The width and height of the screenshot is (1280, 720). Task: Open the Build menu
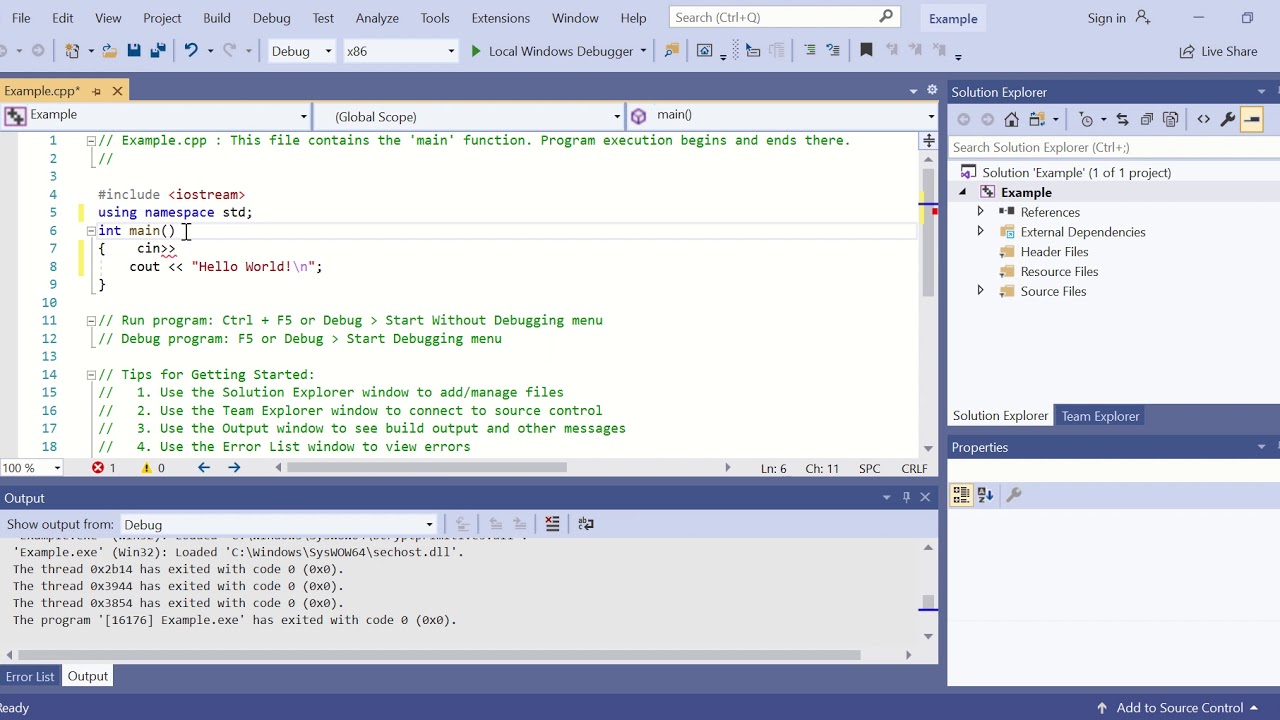(x=217, y=18)
